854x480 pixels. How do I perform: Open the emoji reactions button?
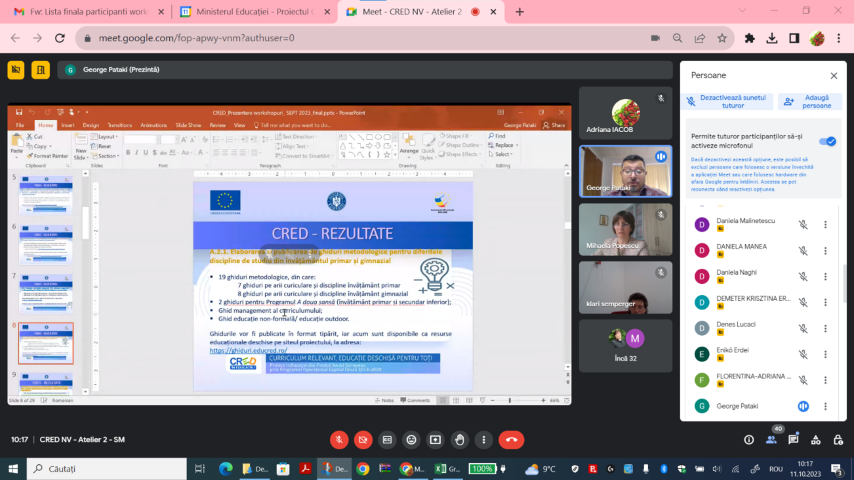[411, 439]
